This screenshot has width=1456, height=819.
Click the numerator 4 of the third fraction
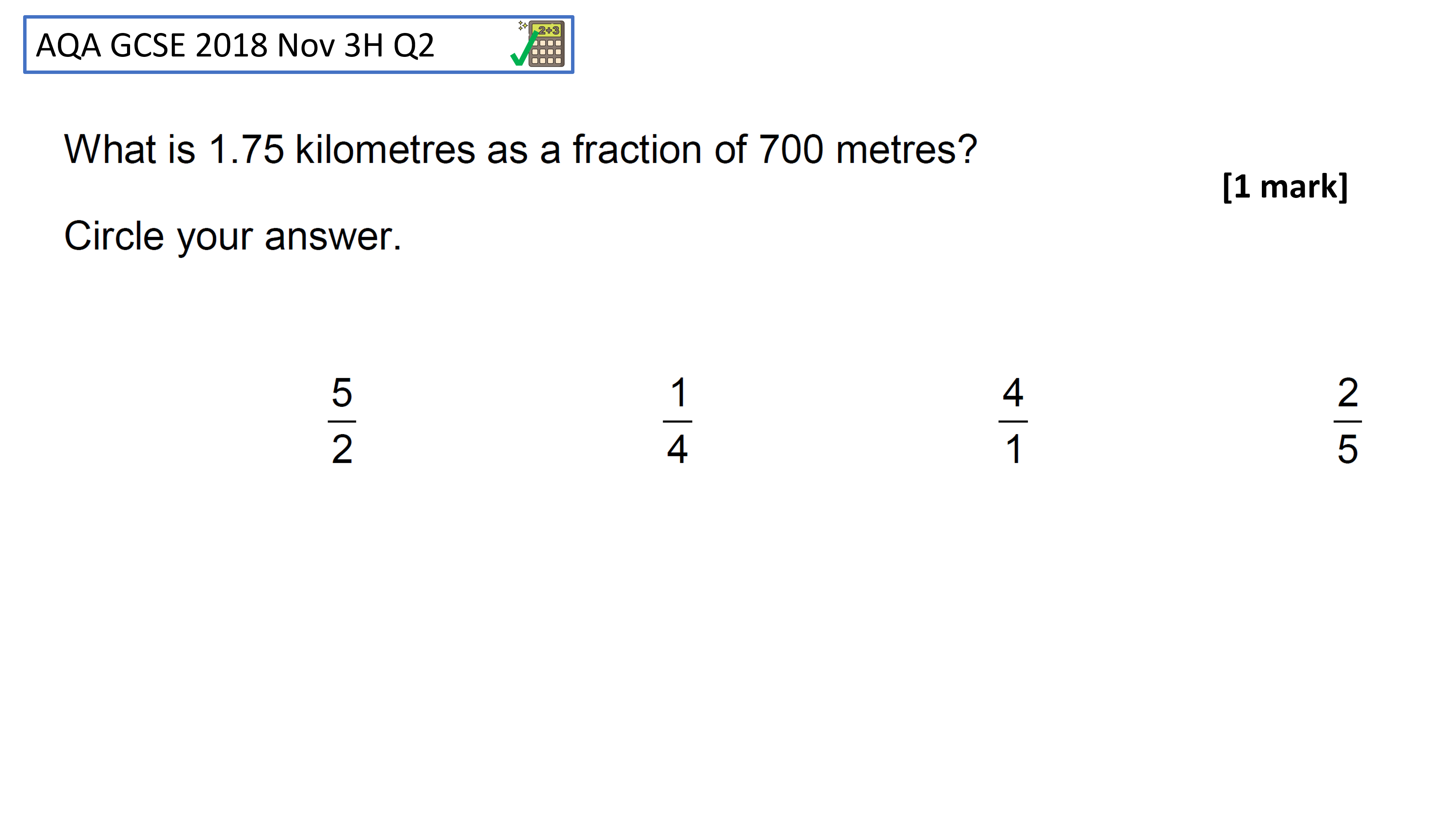coord(1013,392)
